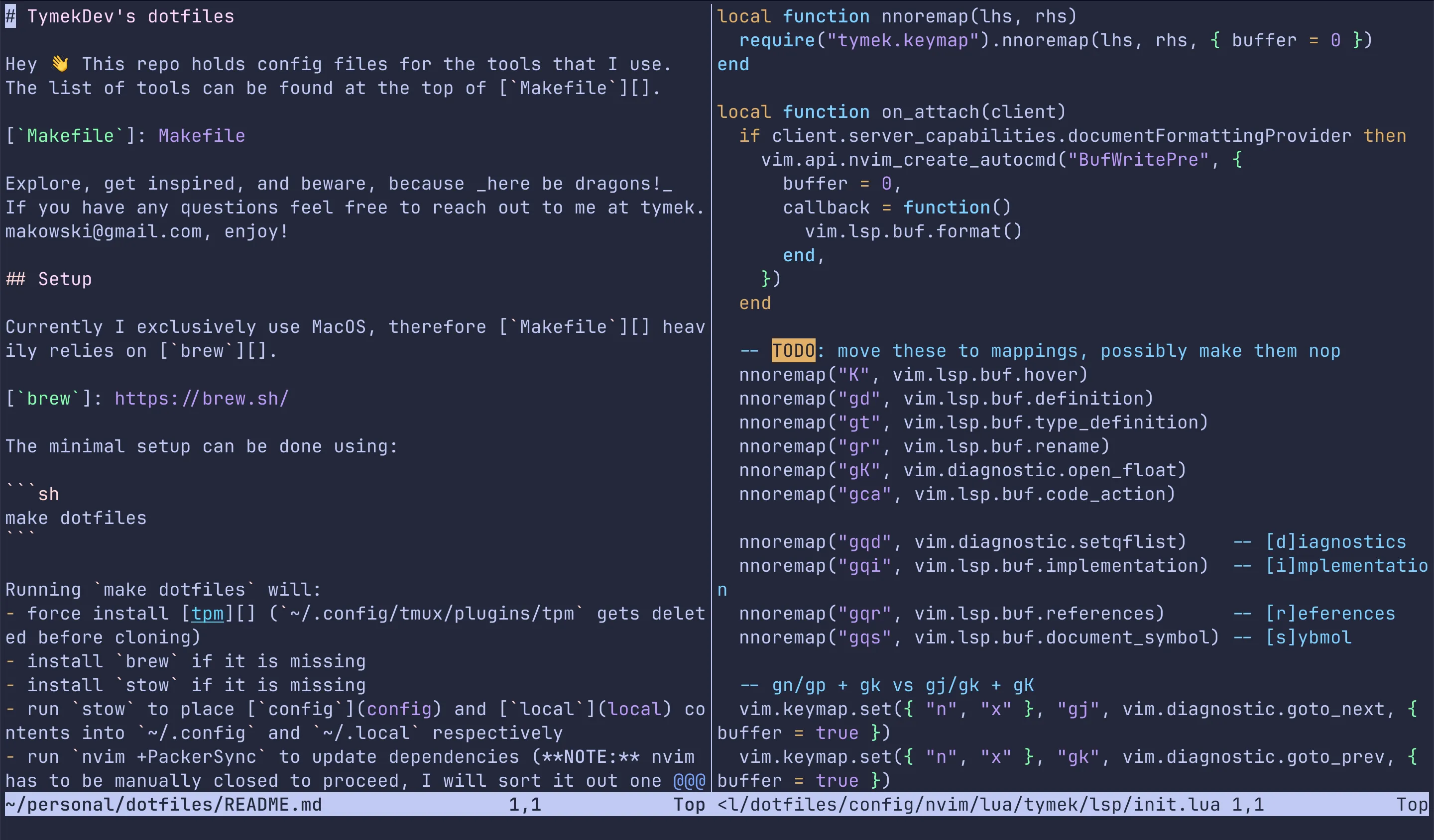Screen dimensions: 1434x840
Task: Click the "Explore, get inspired" line
Action: tap(339, 183)
